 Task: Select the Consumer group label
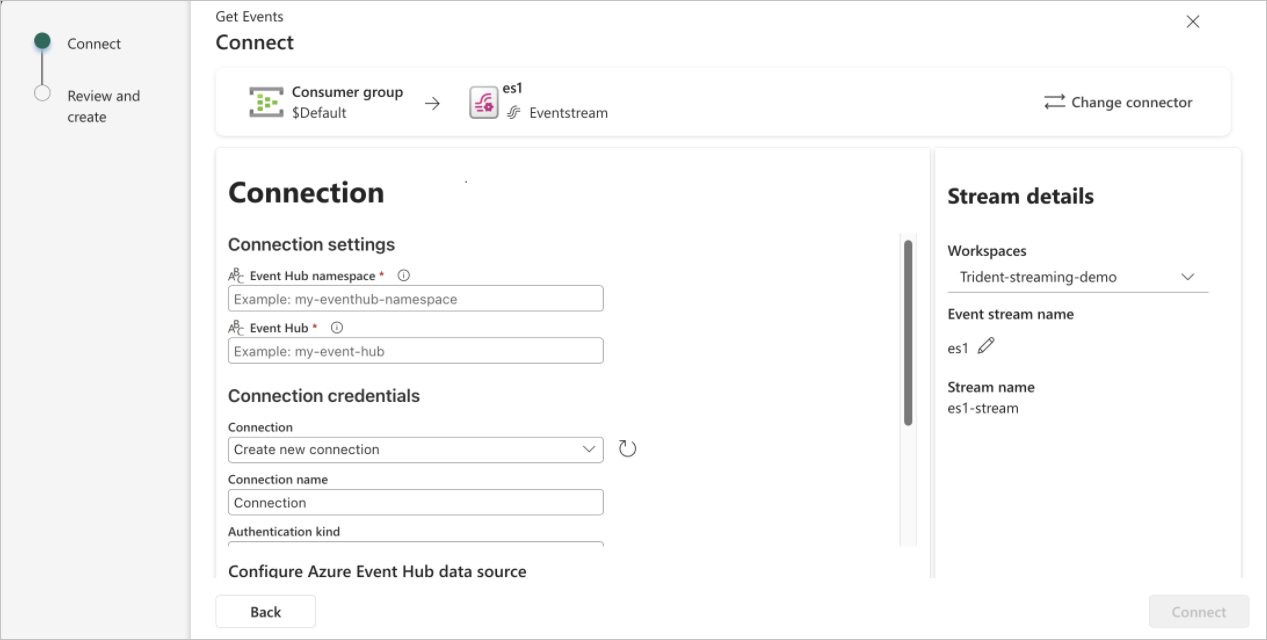pos(347,92)
